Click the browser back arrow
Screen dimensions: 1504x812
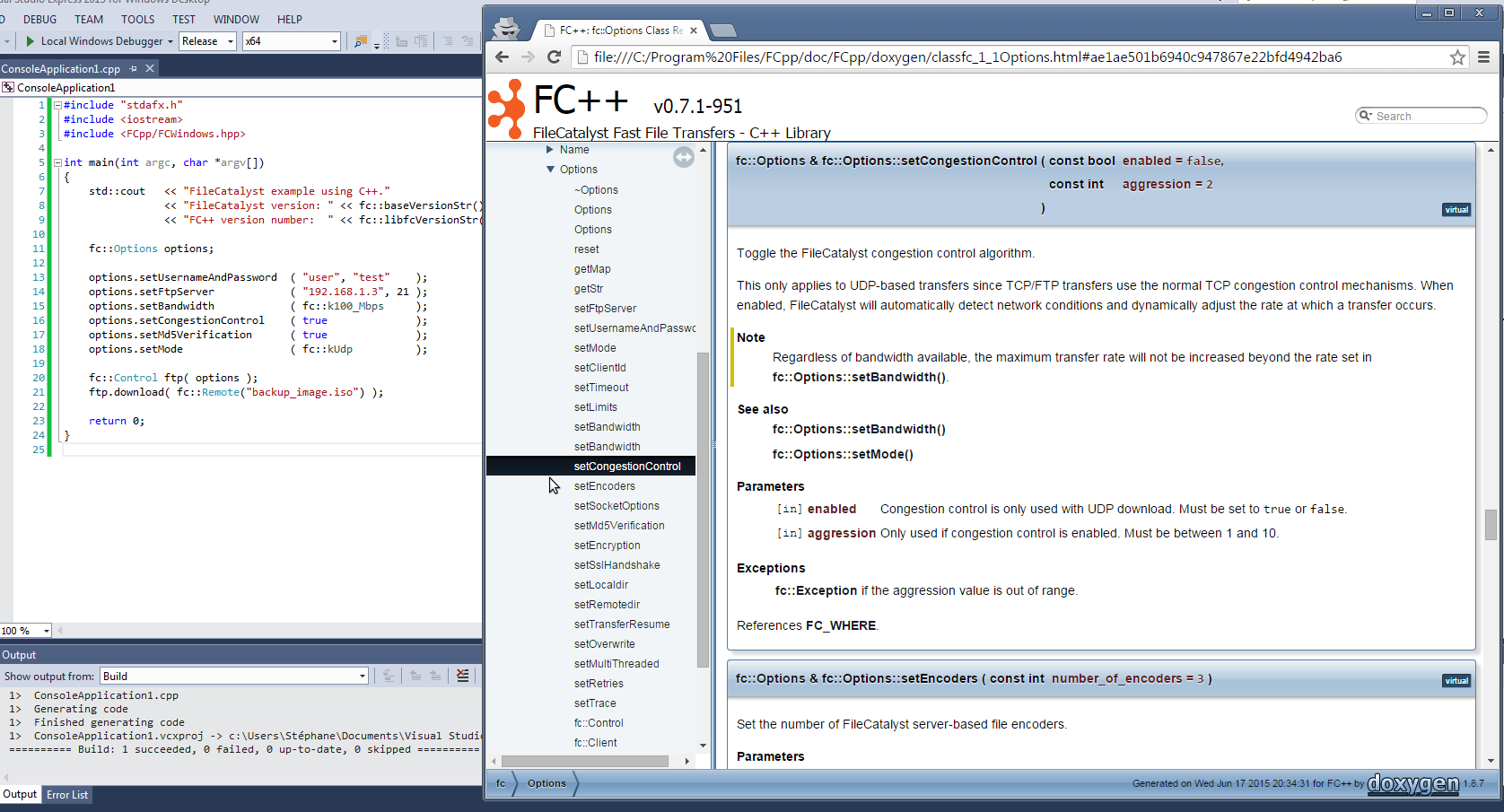click(502, 57)
